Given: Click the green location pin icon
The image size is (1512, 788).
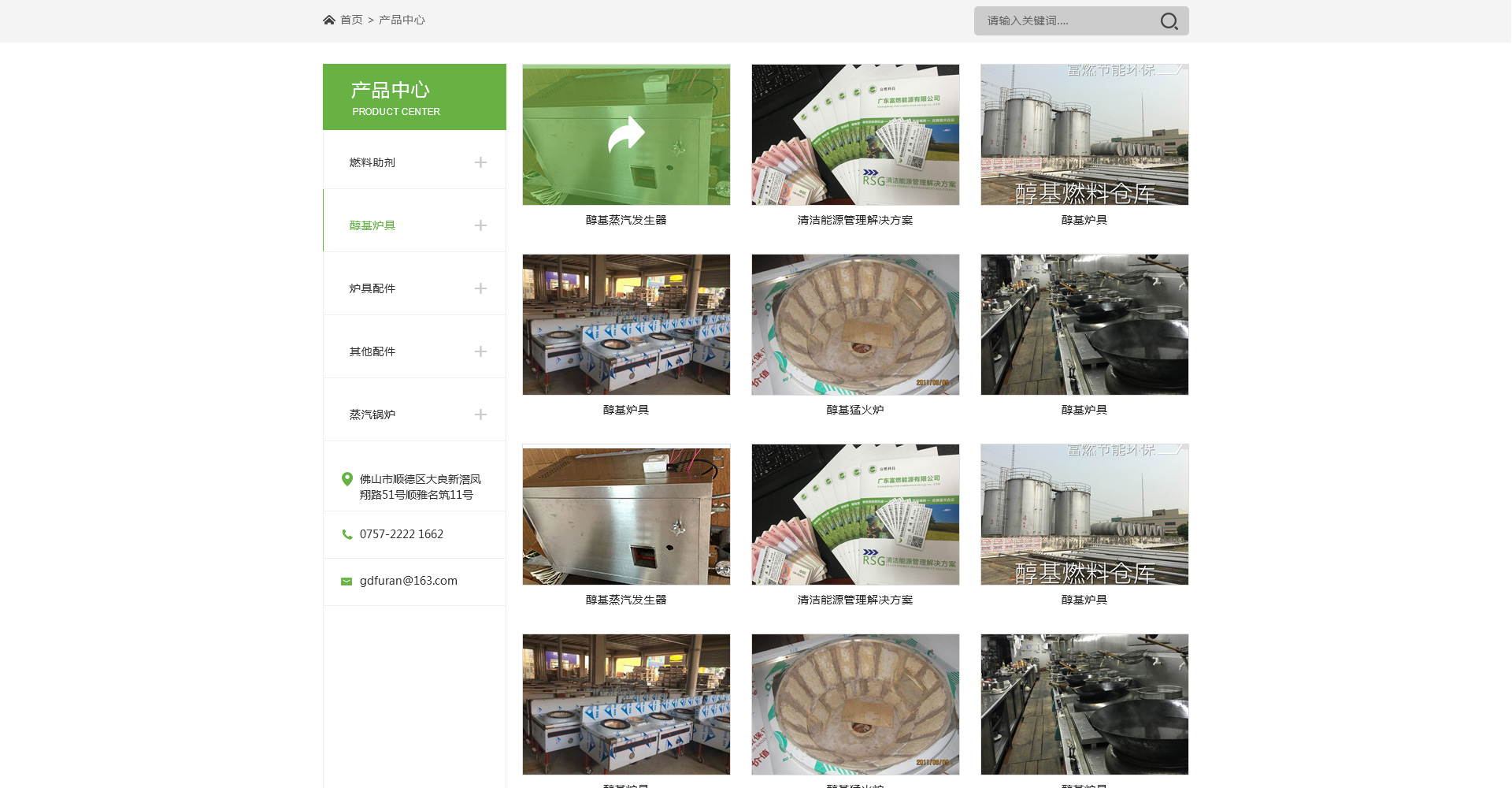Looking at the screenshot, I should tap(346, 479).
